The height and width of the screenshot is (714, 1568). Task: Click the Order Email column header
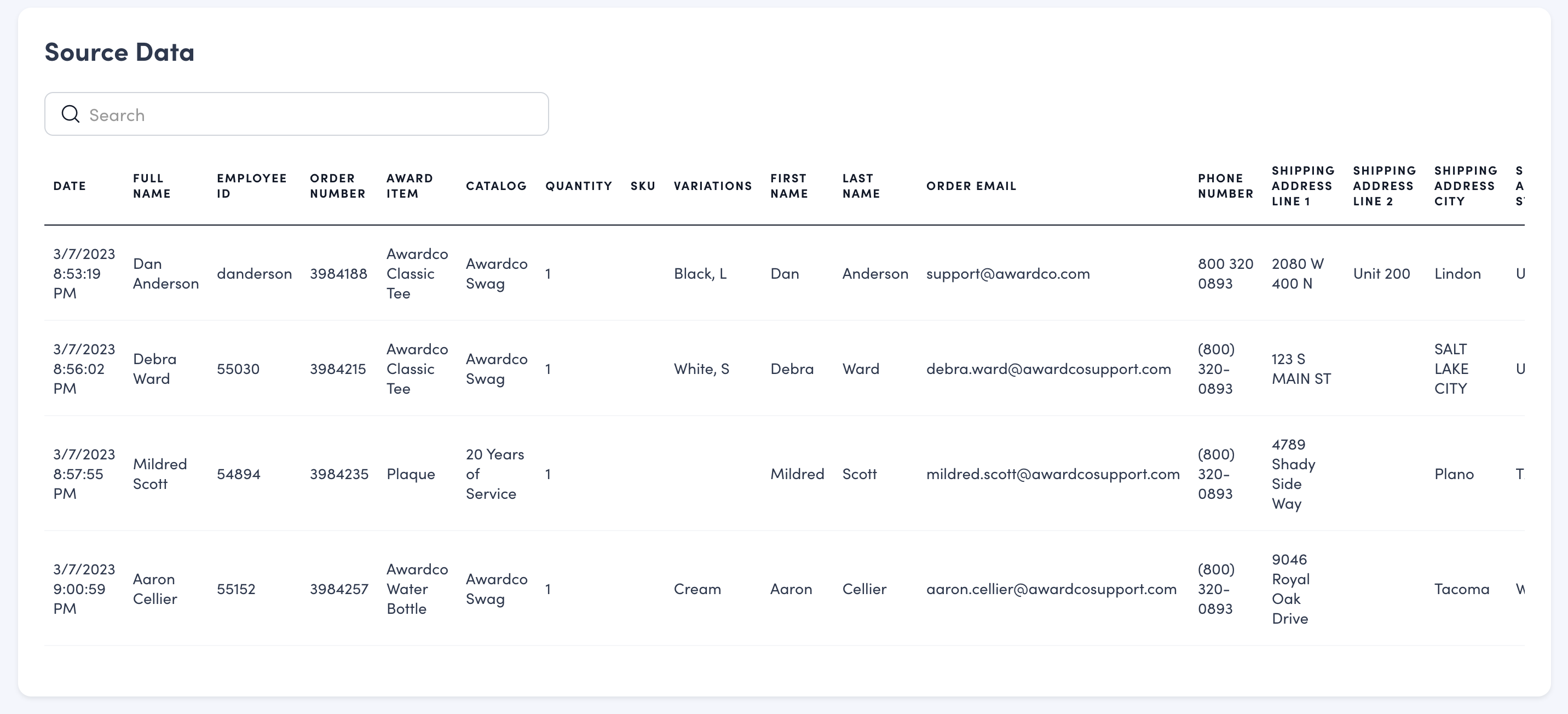[971, 186]
